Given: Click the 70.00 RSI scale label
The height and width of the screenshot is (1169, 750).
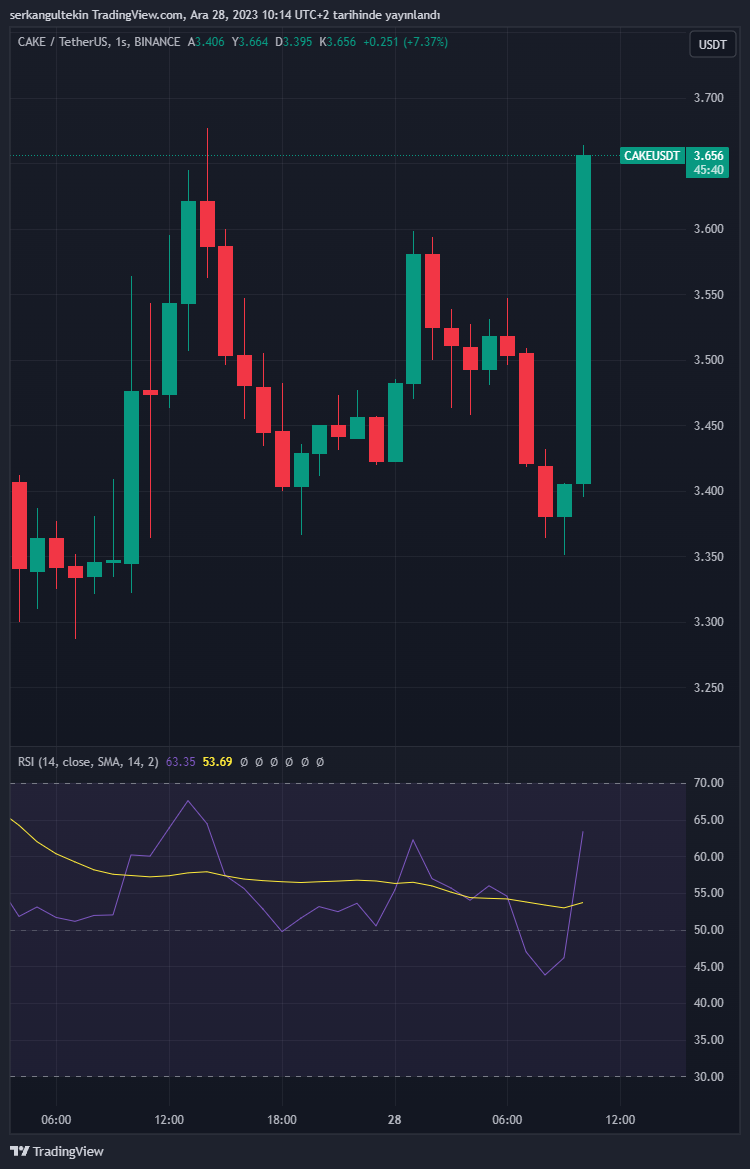Looking at the screenshot, I should (709, 783).
